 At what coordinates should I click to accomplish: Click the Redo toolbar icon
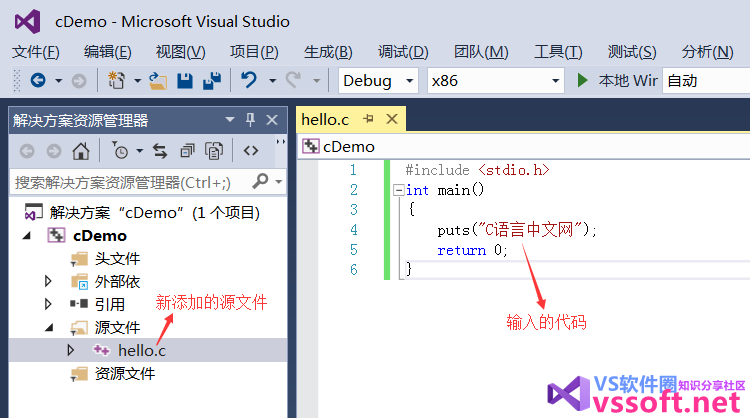click(293, 80)
